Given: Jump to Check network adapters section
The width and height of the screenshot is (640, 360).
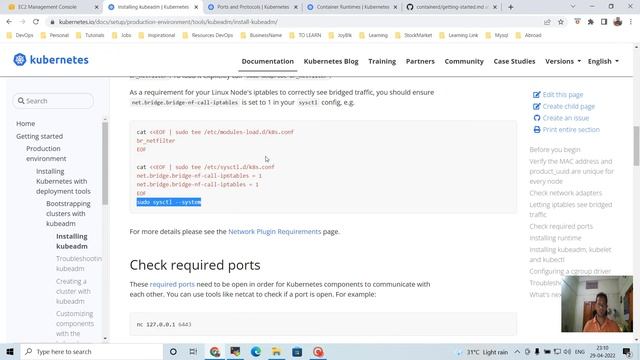Looking at the screenshot, I should 565,193.
